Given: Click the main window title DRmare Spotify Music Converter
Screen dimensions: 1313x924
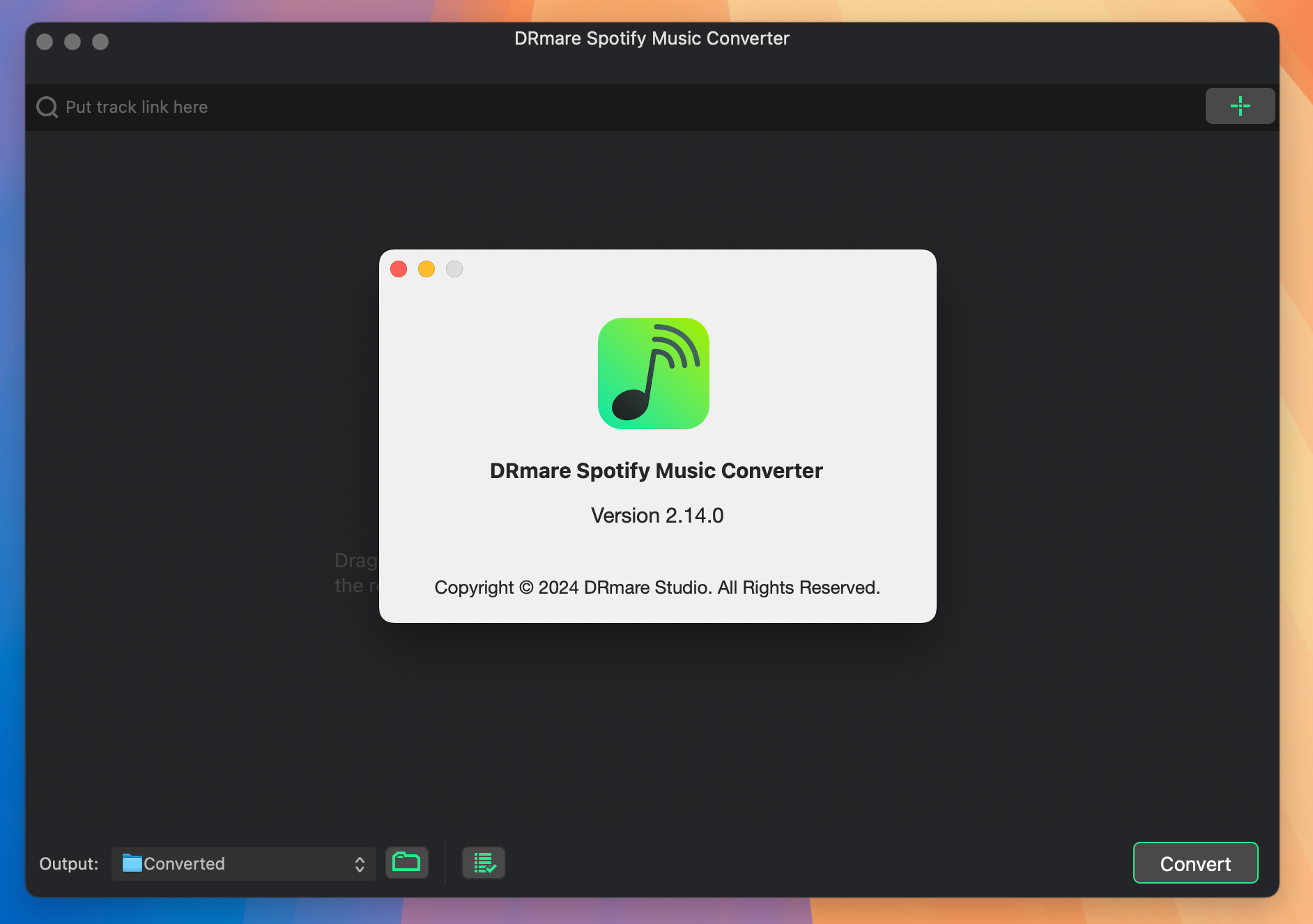Looking at the screenshot, I should point(652,38).
